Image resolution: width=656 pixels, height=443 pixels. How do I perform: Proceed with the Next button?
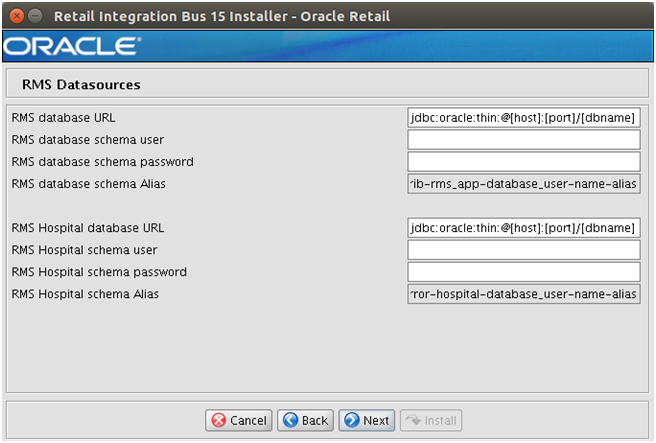pos(366,420)
